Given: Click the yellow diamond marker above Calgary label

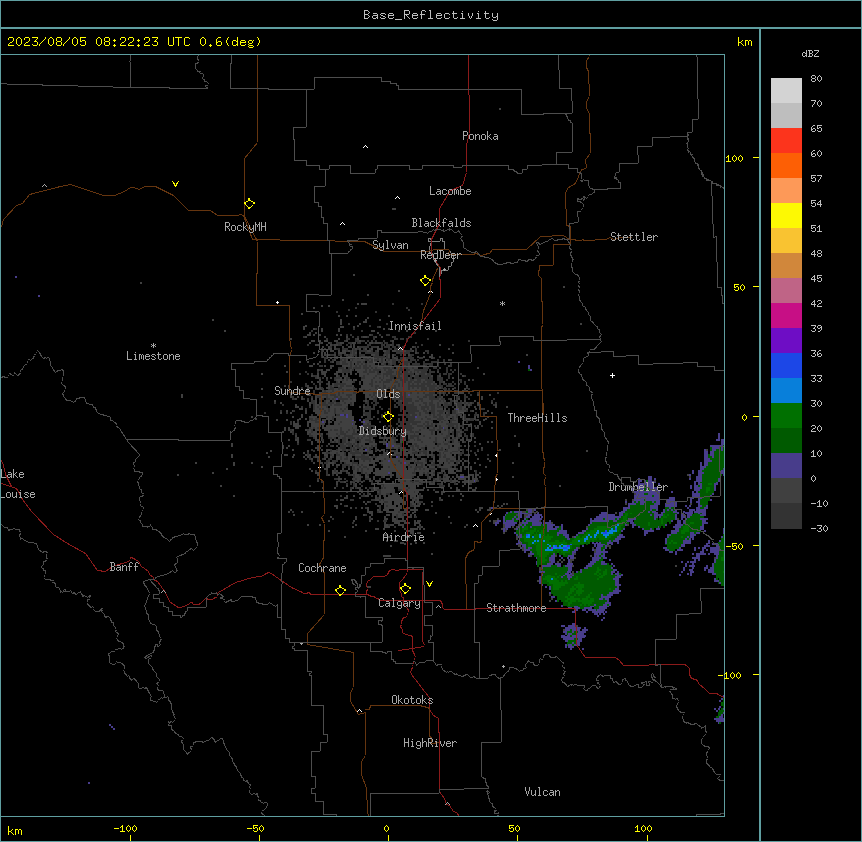Looking at the screenshot, I should 405,589.
